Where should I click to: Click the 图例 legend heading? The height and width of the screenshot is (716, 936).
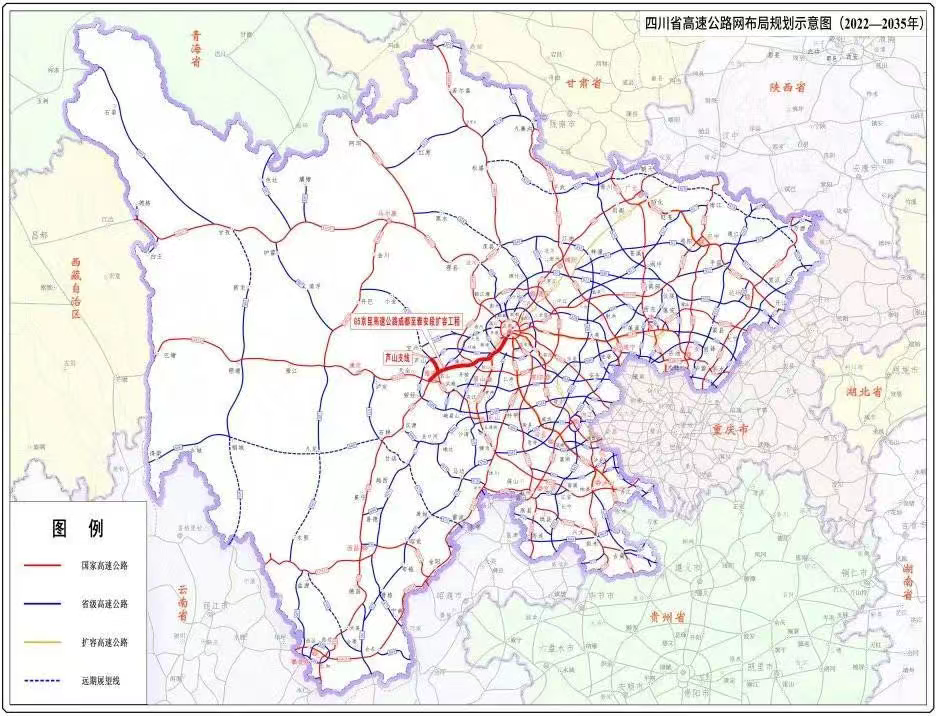[x=77, y=528]
